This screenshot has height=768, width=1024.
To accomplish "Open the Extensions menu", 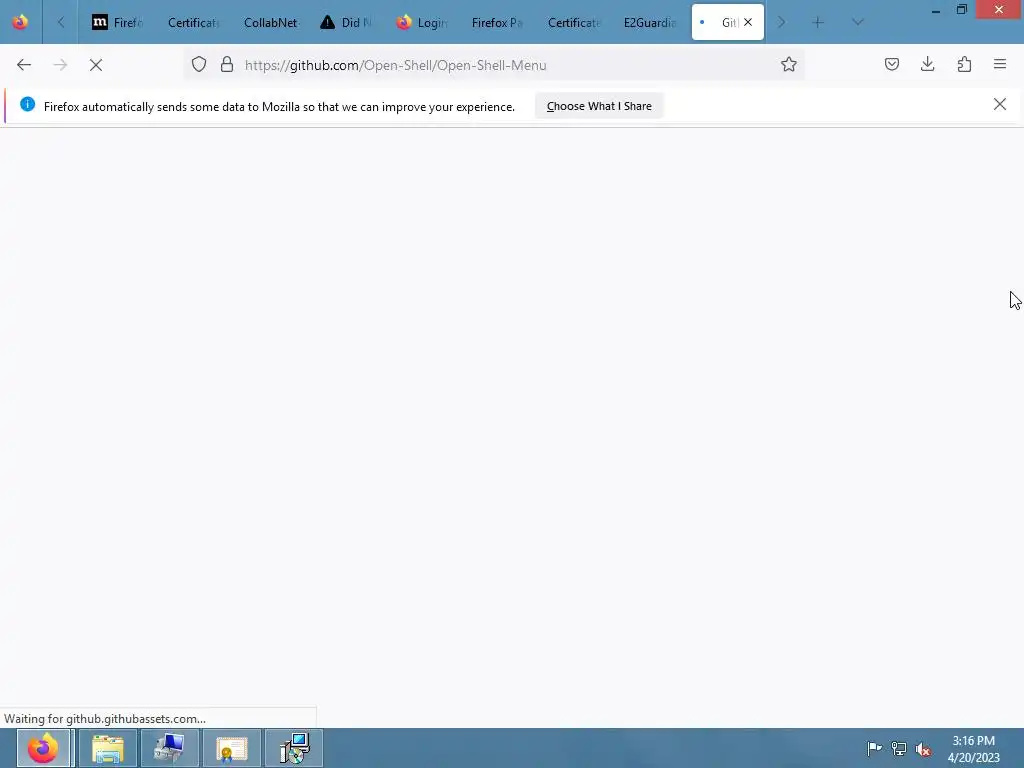I will 964,65.
